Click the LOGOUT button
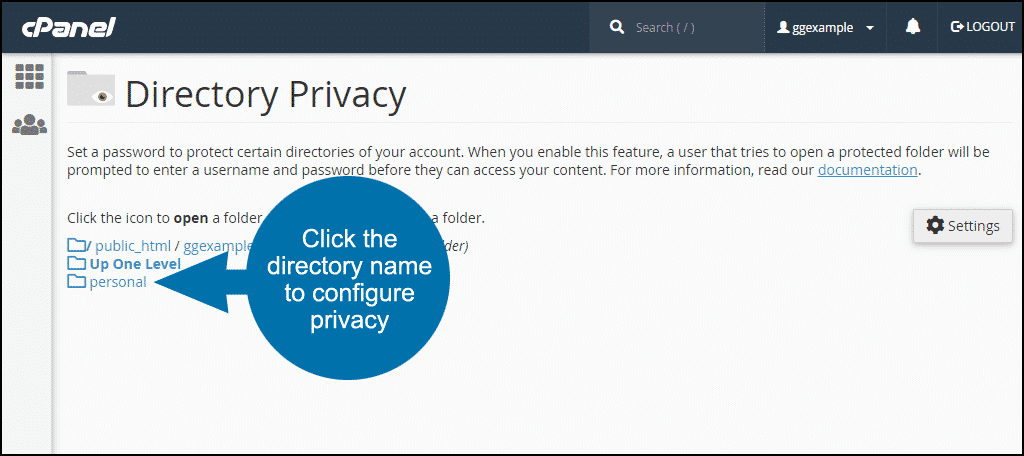This screenshot has height=456, width=1024. click(x=983, y=27)
